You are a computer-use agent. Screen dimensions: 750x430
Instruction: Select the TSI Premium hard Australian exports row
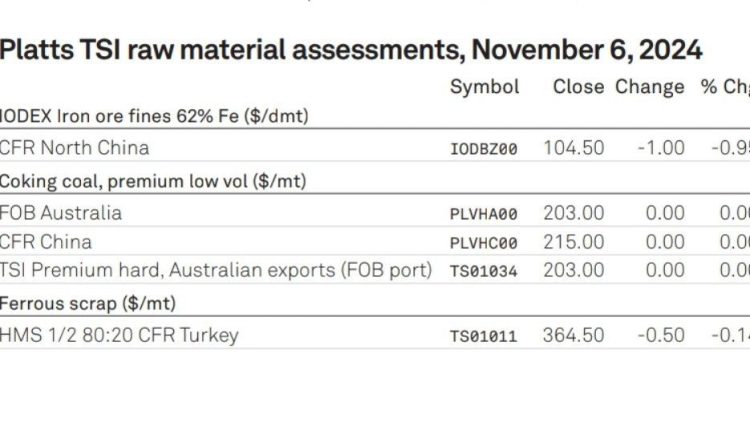(x=375, y=270)
